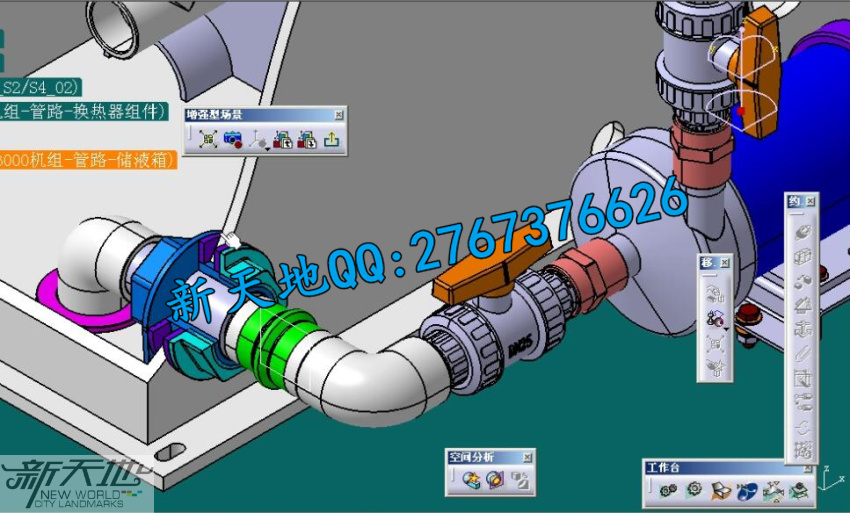Close the 空间分析 toolbar
The width and height of the screenshot is (850, 513).
527,458
